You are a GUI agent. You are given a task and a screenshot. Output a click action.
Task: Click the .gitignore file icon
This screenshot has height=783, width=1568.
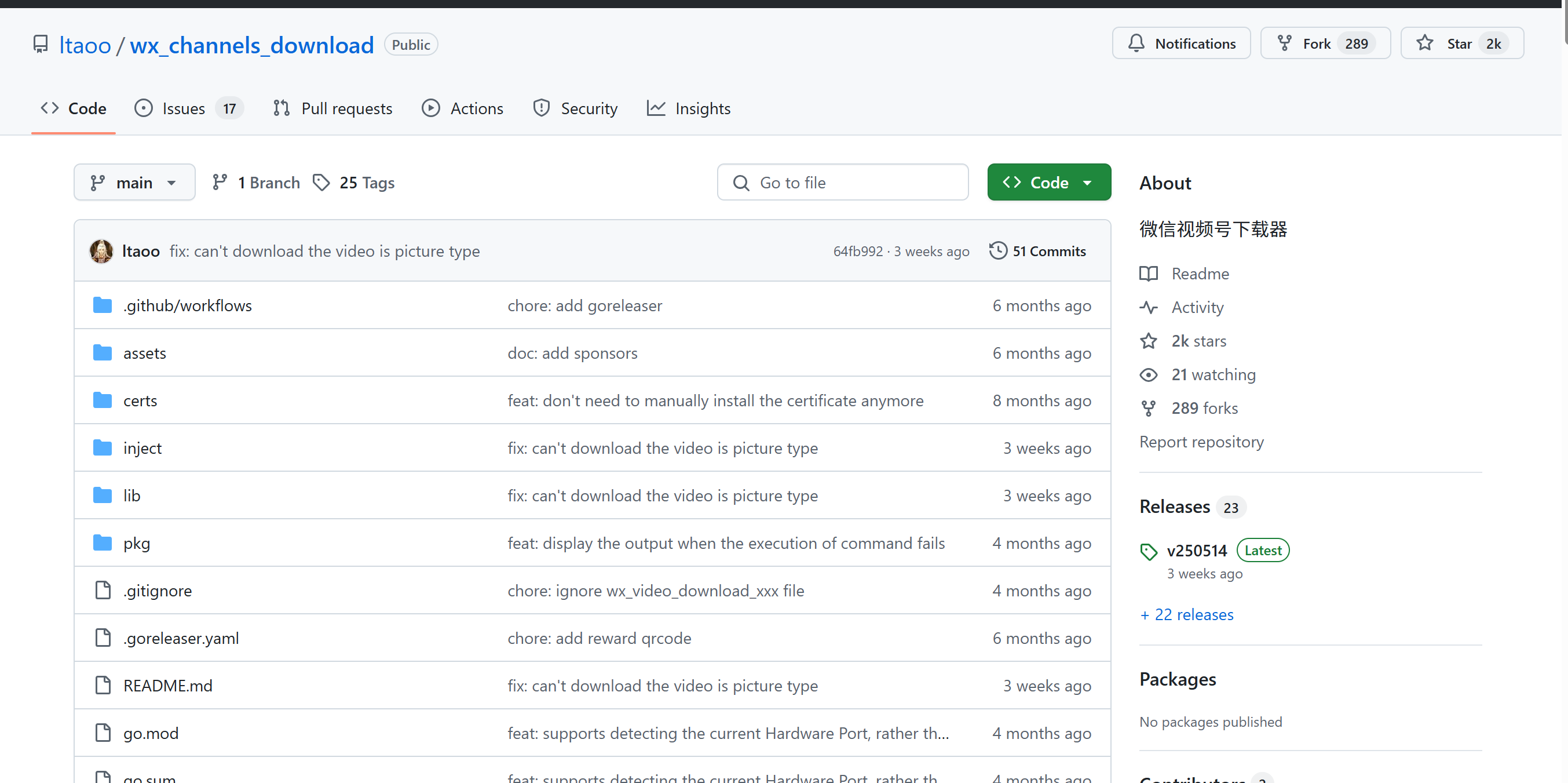click(x=103, y=590)
